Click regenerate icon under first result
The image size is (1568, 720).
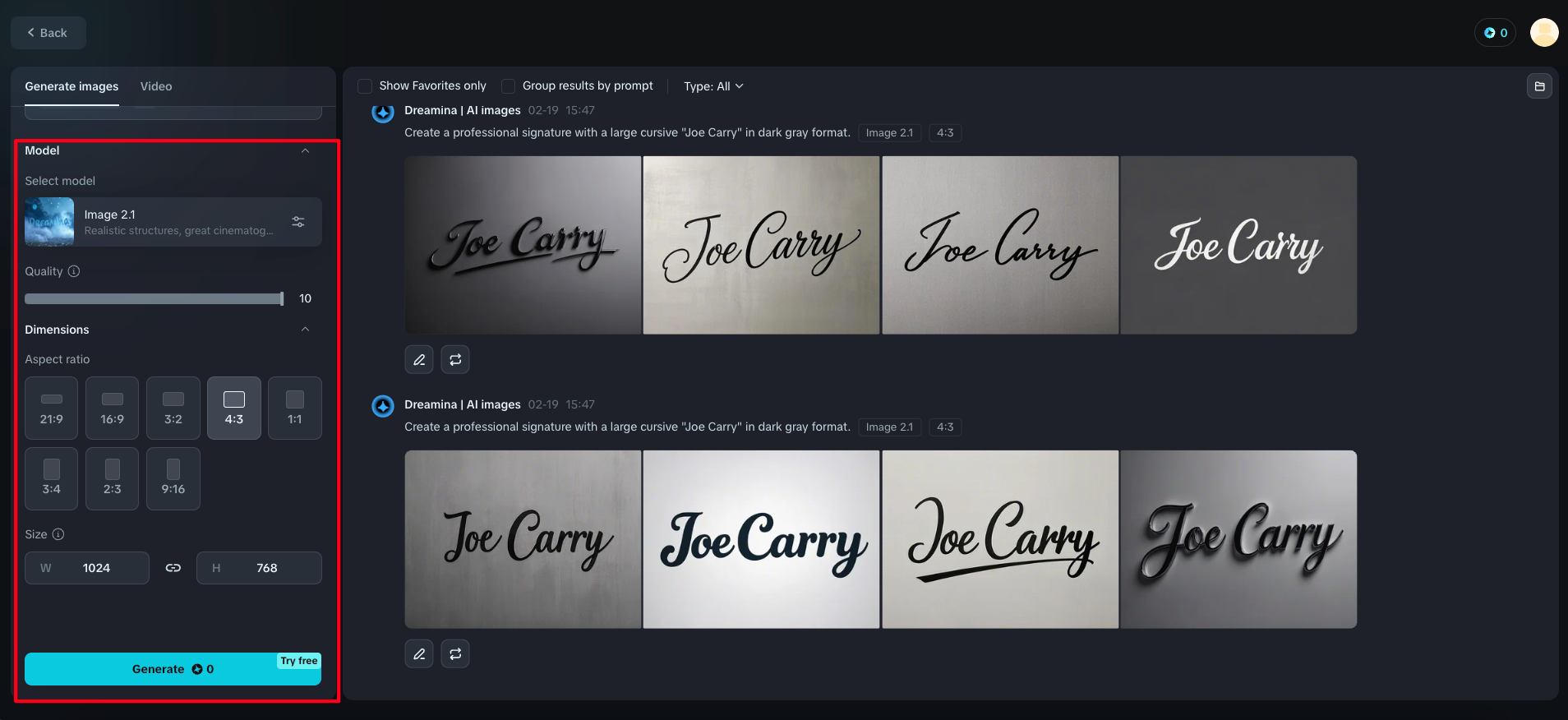455,359
